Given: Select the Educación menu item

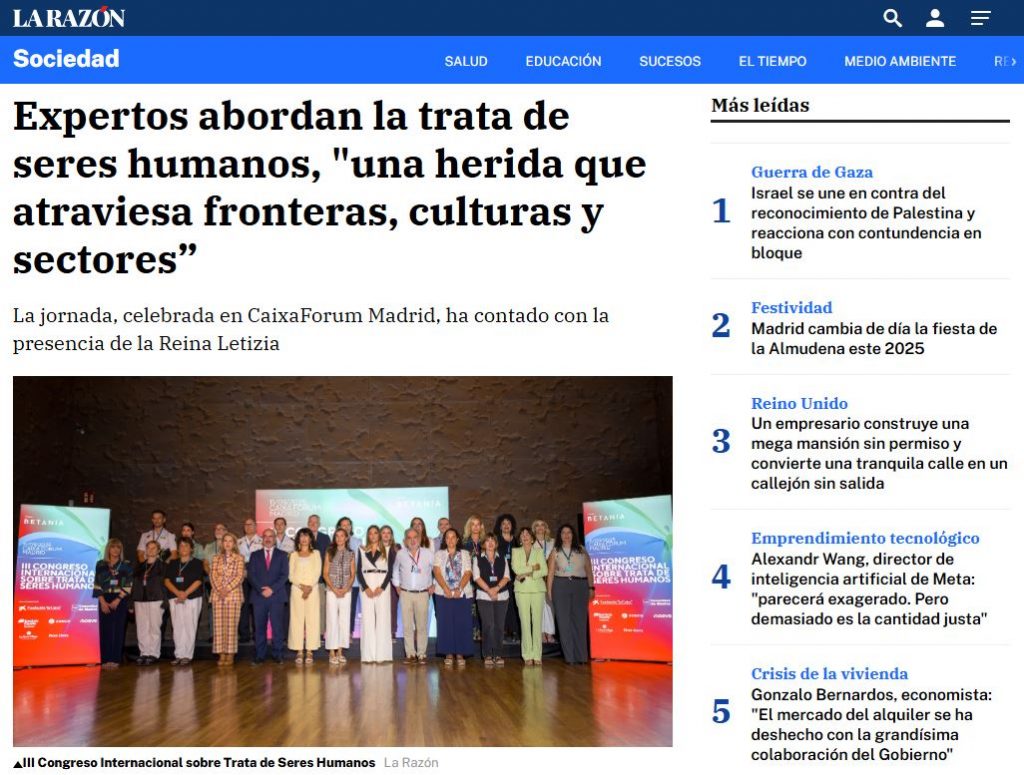Looking at the screenshot, I should click(x=563, y=61).
